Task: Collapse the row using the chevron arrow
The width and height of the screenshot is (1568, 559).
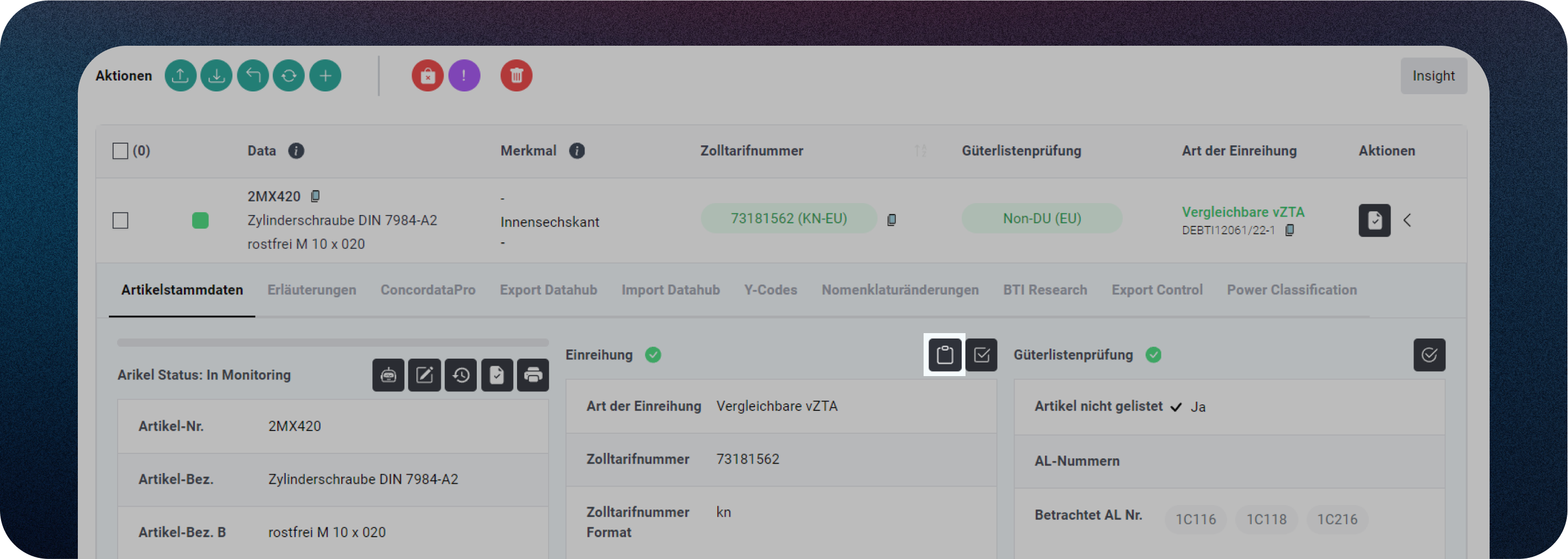Action: pos(1407,220)
